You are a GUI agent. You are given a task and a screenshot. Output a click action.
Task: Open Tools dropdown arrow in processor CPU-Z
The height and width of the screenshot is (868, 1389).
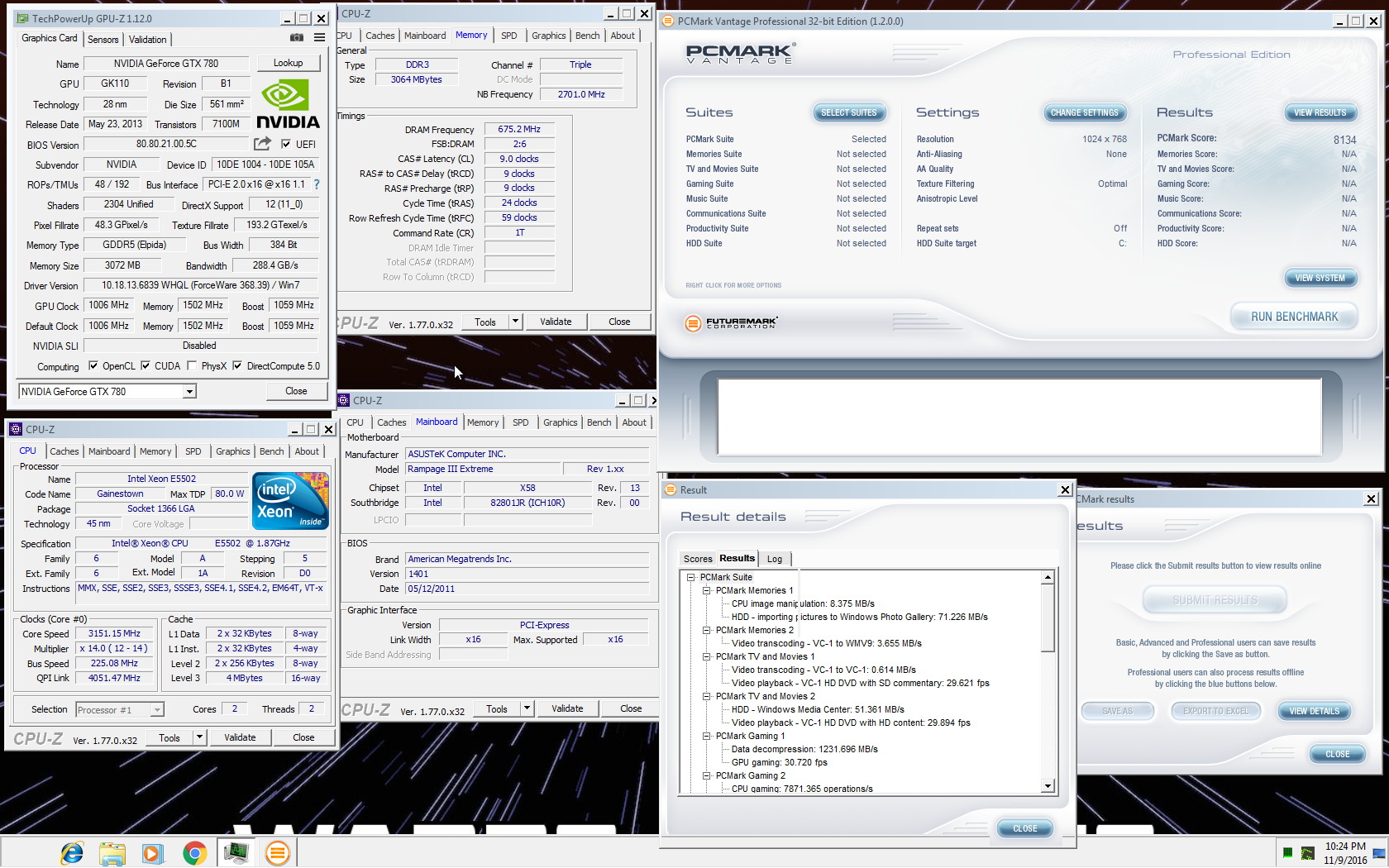tap(199, 737)
